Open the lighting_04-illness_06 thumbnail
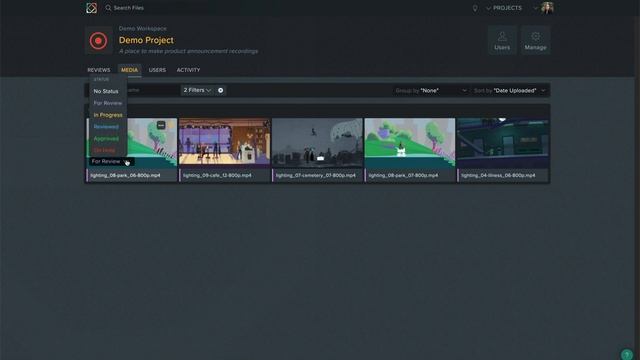Screen dimensions: 640x360 [x=503, y=143]
